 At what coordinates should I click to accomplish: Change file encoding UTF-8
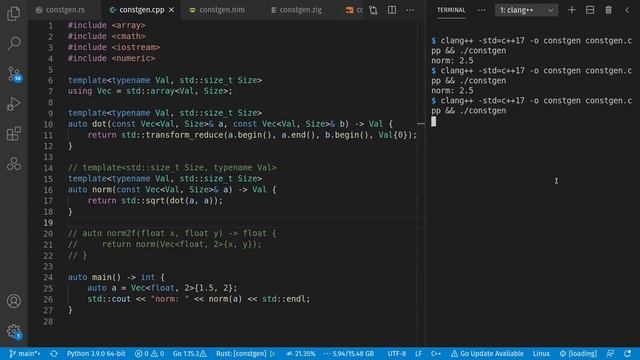pyautogui.click(x=396, y=353)
